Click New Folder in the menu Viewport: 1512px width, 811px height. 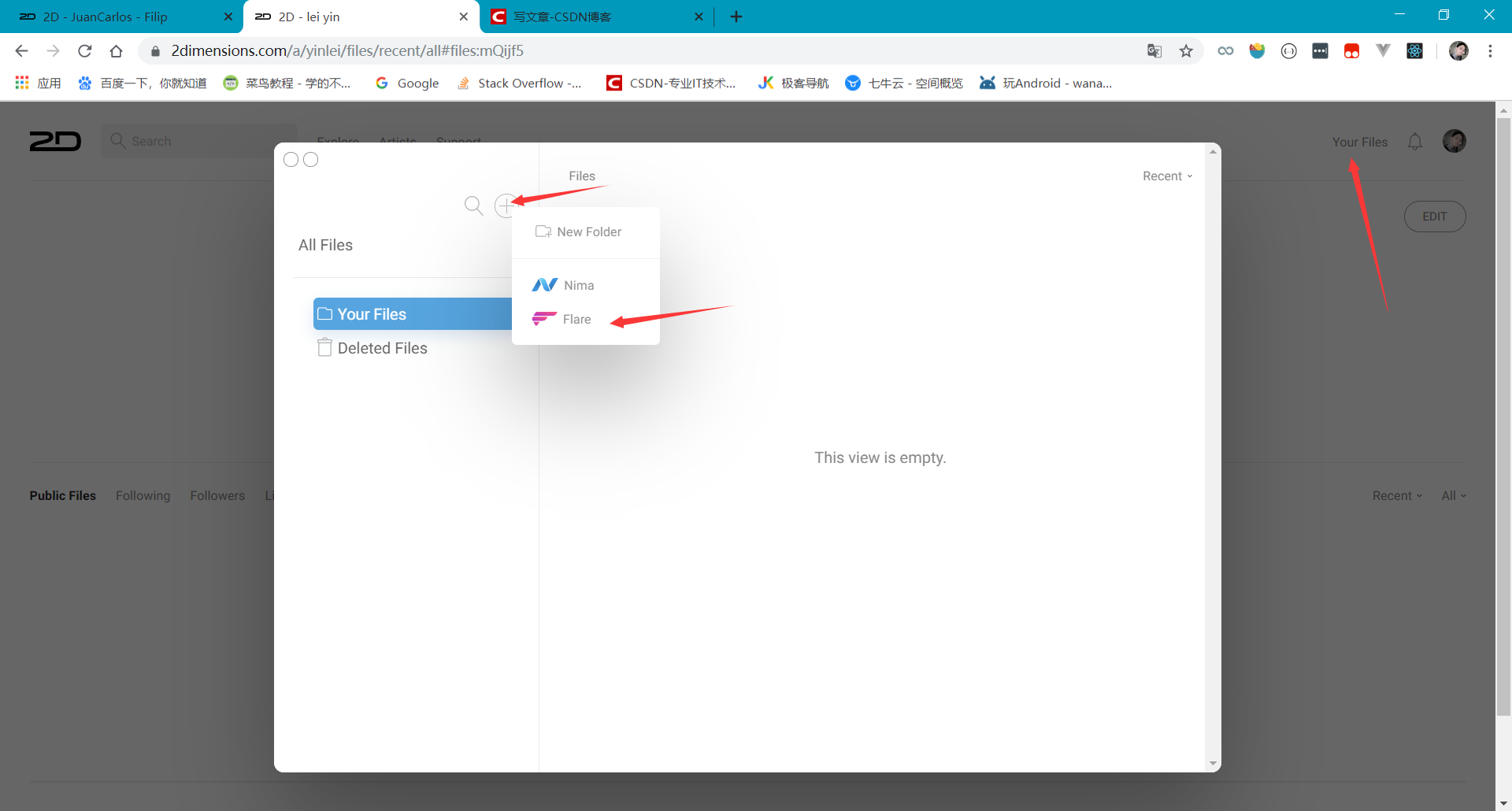589,231
